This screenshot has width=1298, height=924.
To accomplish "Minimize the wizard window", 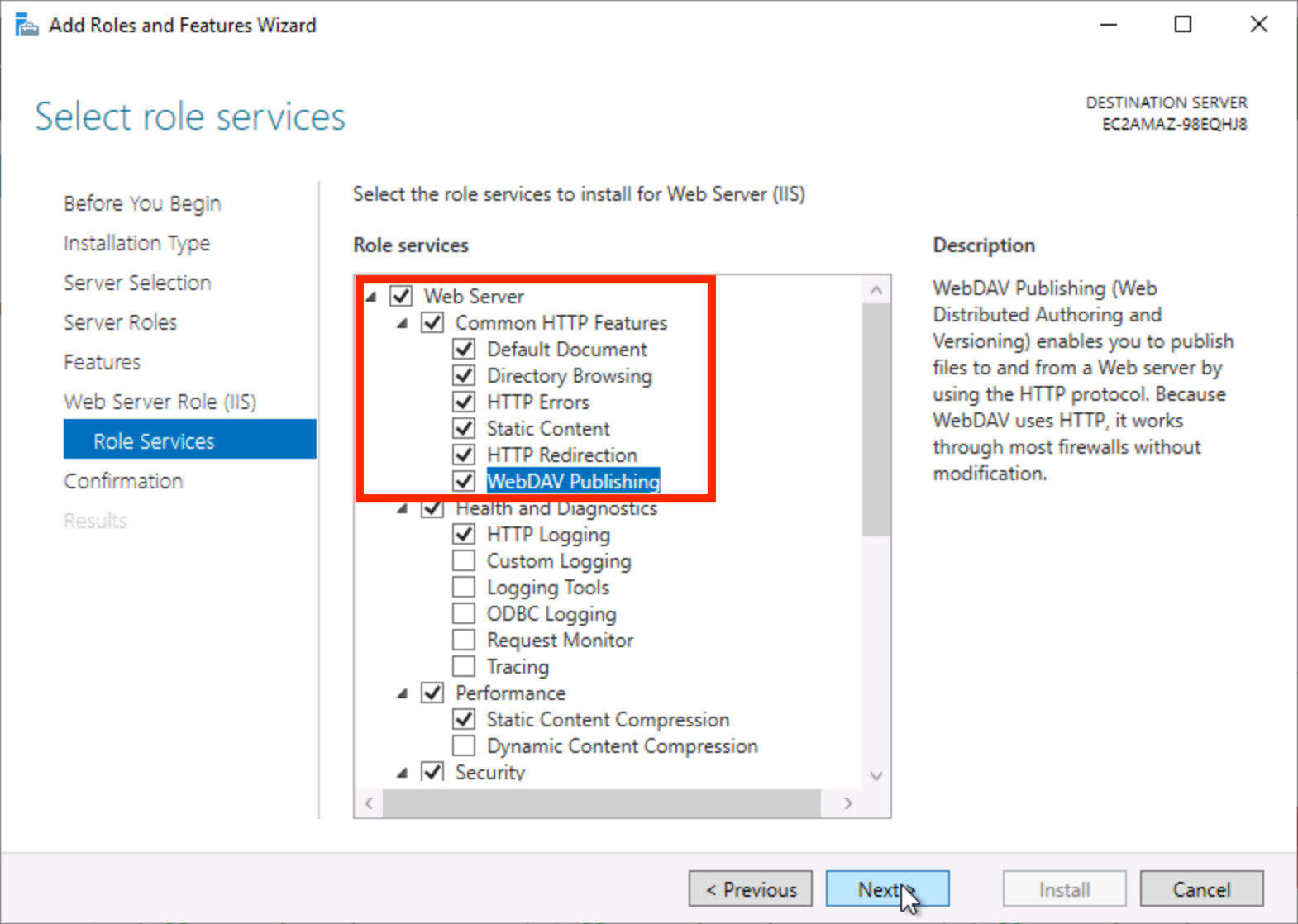I will [1109, 25].
